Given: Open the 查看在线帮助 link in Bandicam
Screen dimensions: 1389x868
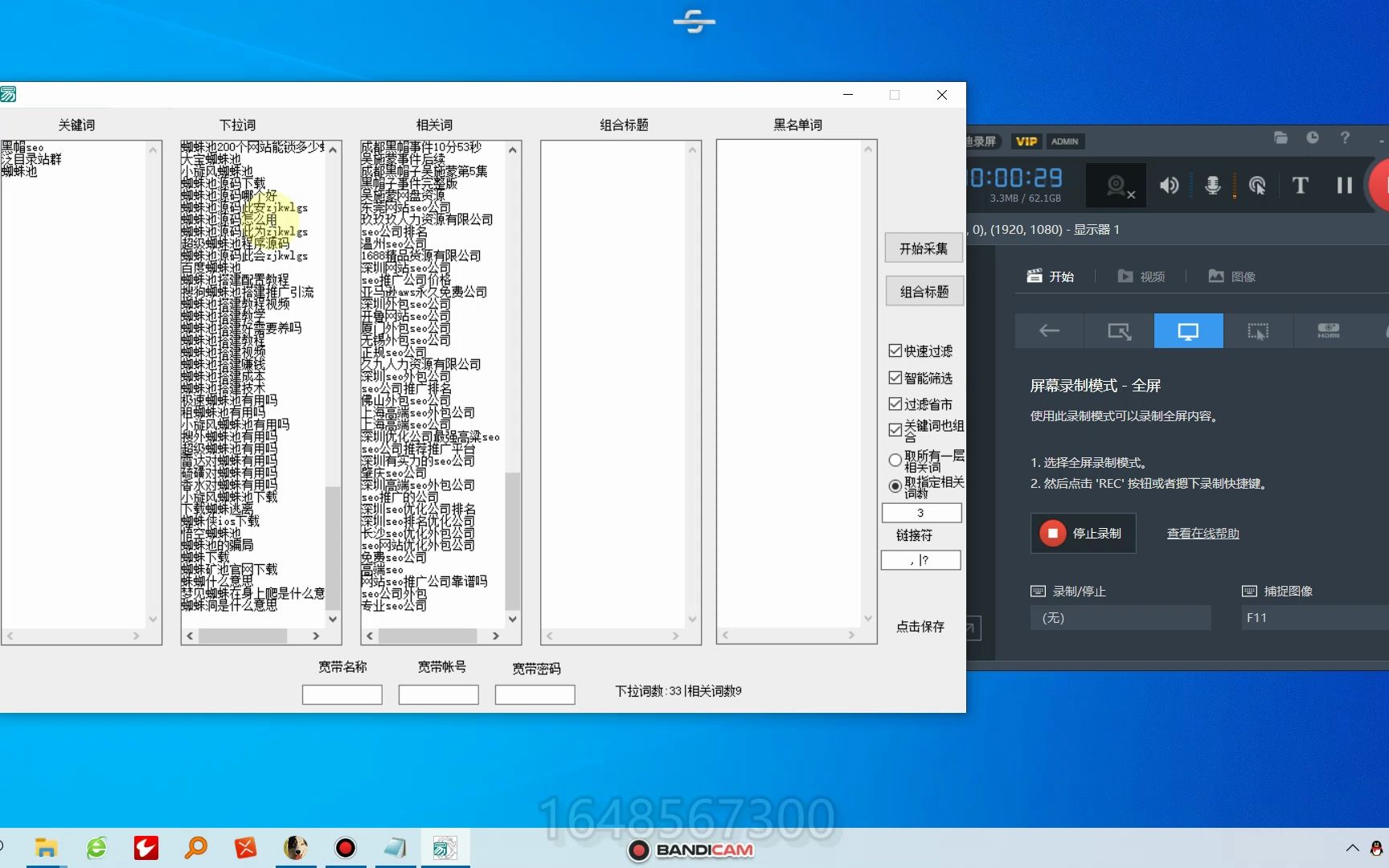Looking at the screenshot, I should [1203, 534].
